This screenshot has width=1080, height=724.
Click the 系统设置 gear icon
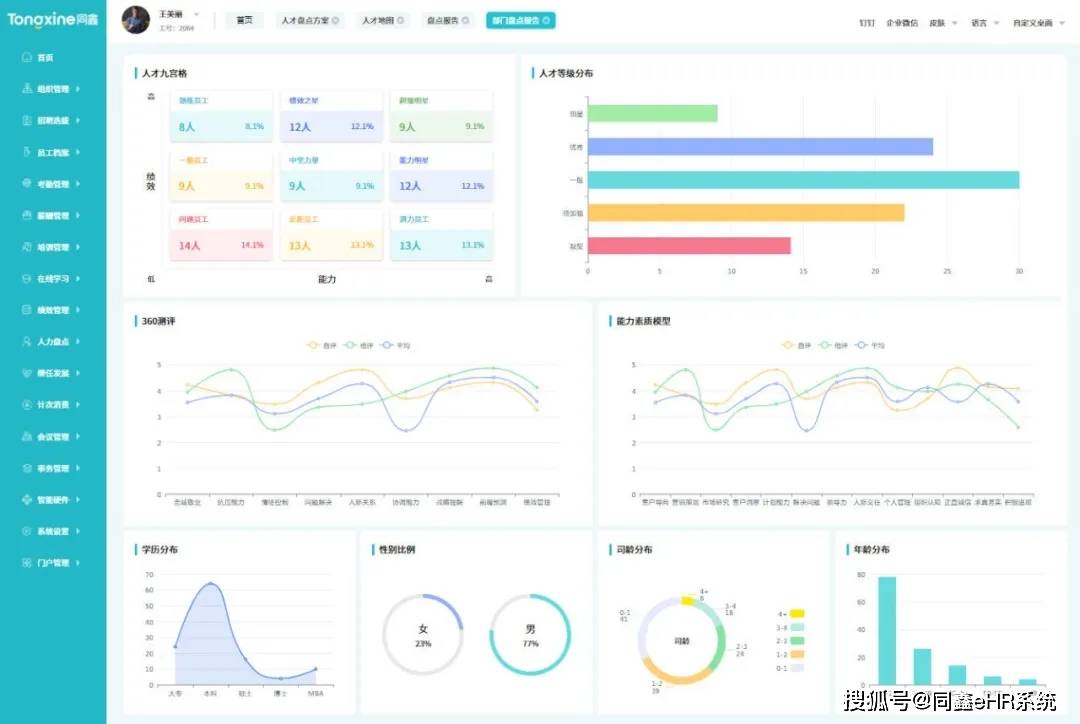[27, 531]
